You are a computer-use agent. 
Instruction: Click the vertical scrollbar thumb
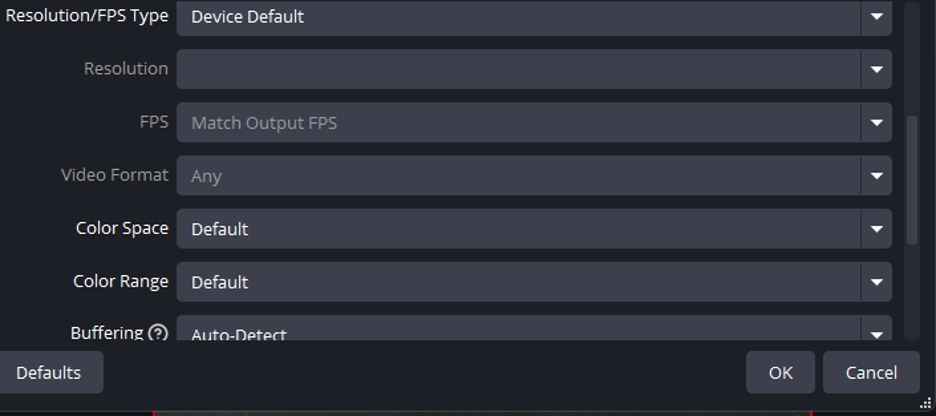point(911,180)
